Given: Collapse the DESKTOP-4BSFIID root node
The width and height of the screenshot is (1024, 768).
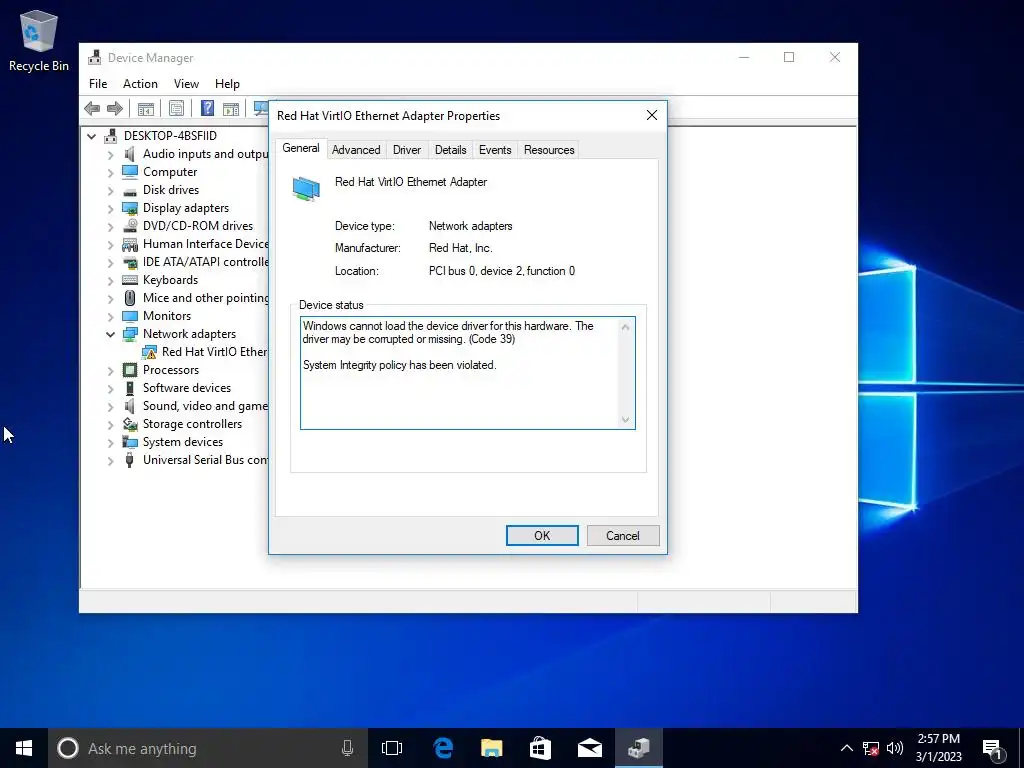Looking at the screenshot, I should click(x=91, y=136).
